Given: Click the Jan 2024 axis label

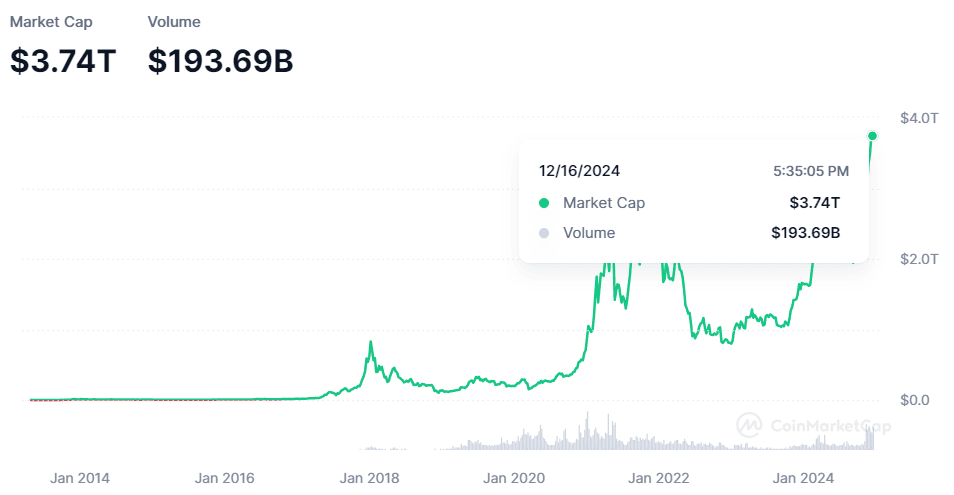Looking at the screenshot, I should [x=804, y=478].
